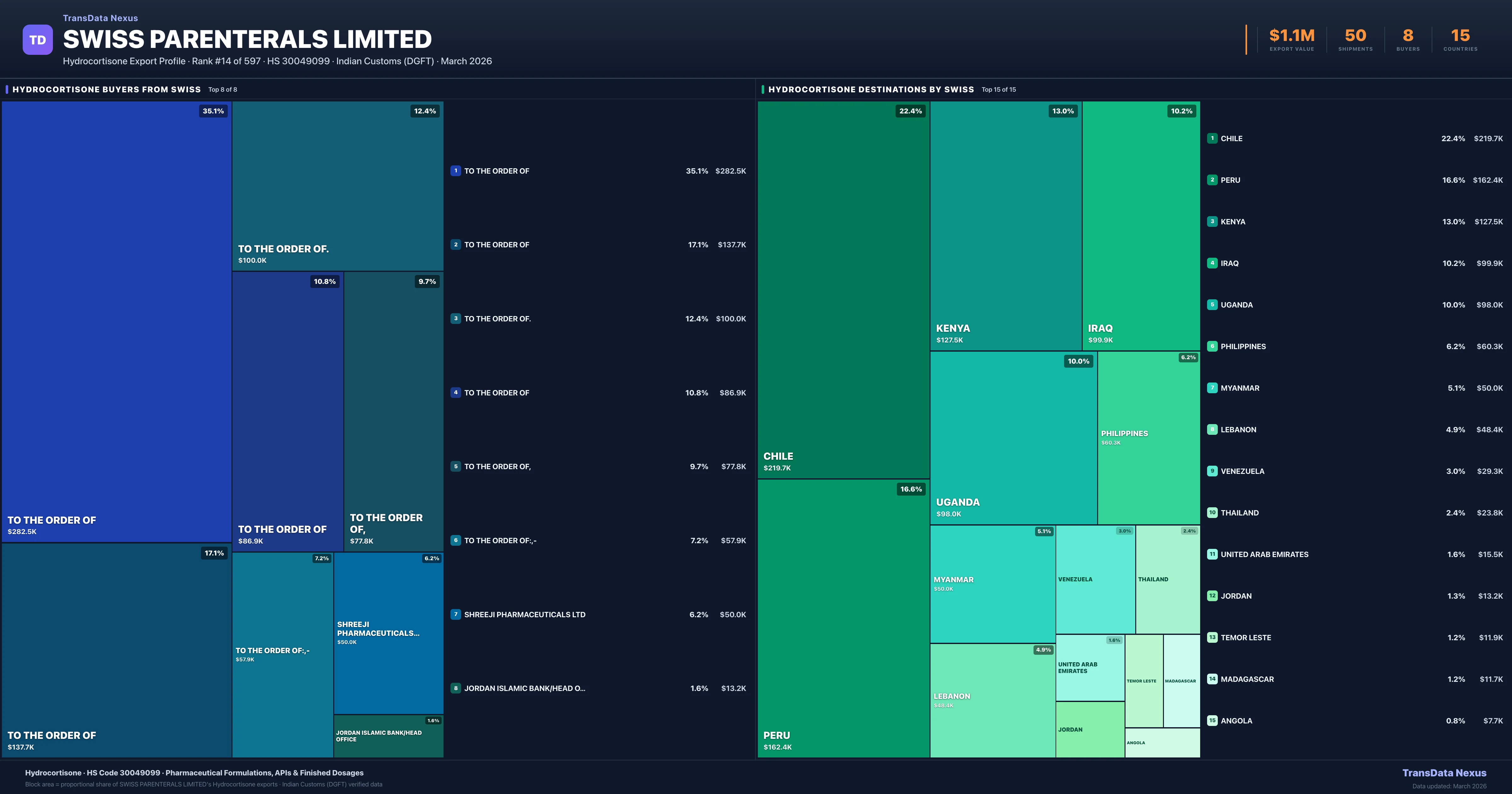Select the rank badge next to CHILE

[x=1213, y=138]
